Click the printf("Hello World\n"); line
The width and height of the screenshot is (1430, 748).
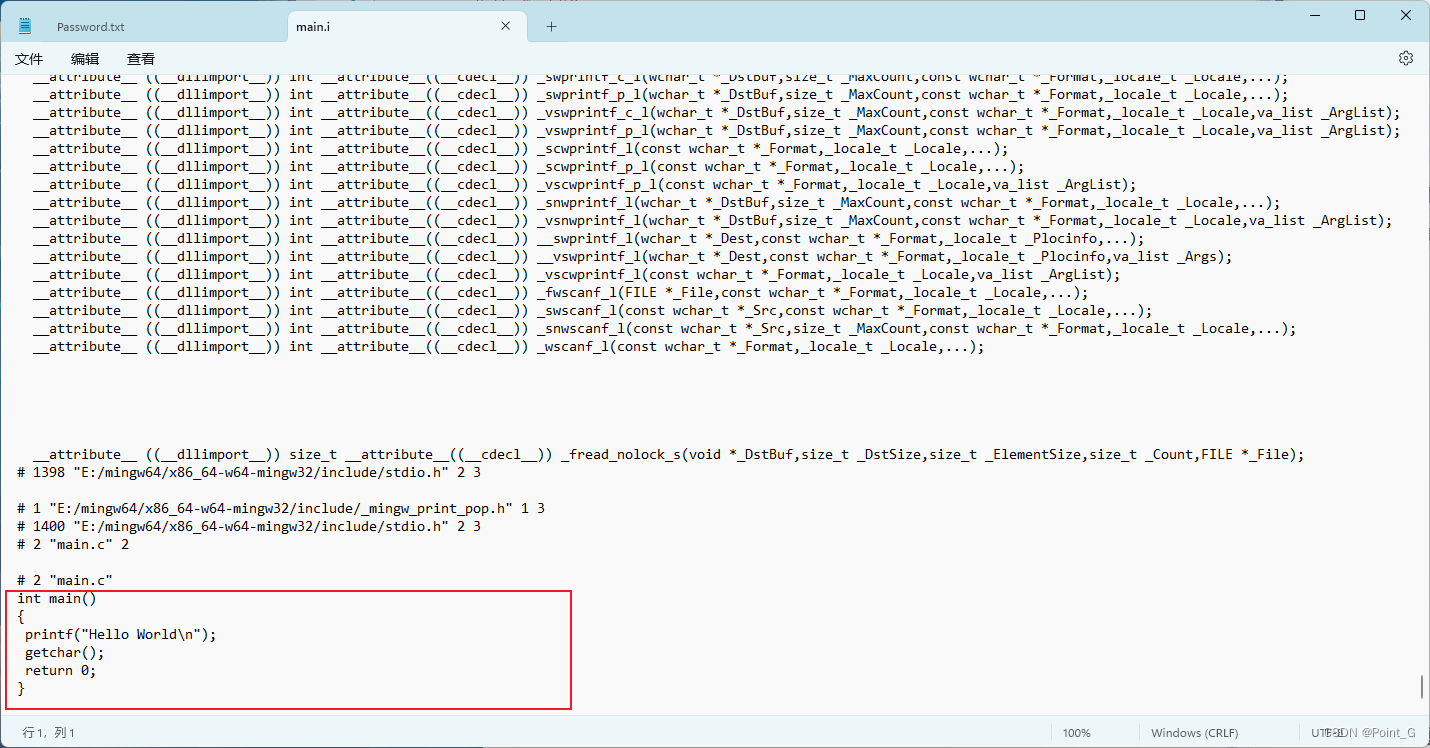120,634
